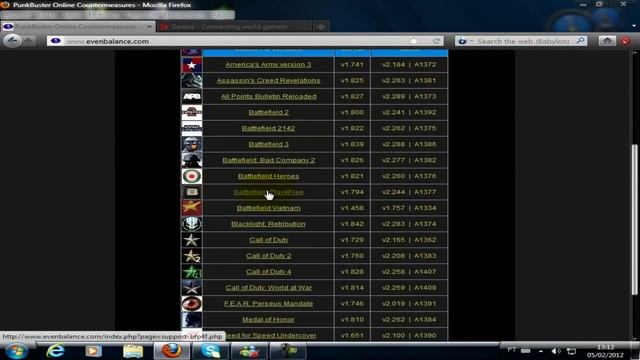Screen dimensions: 640x360
Task: Show hidden system tray icons
Action: tap(541, 351)
